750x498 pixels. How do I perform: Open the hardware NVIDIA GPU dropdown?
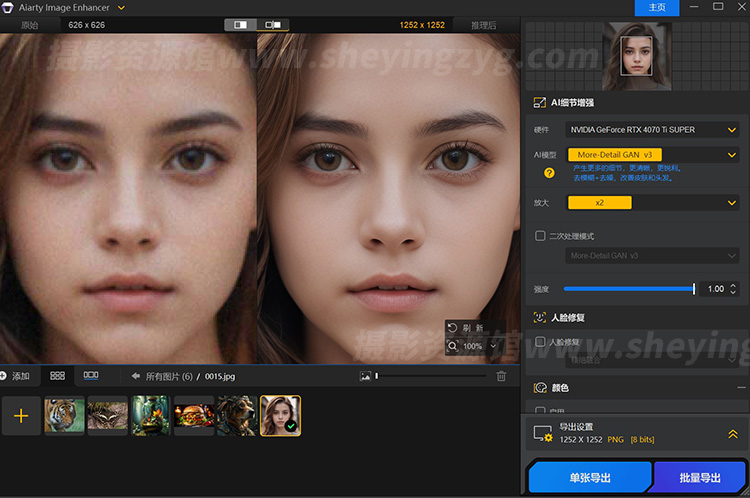(x=651, y=129)
